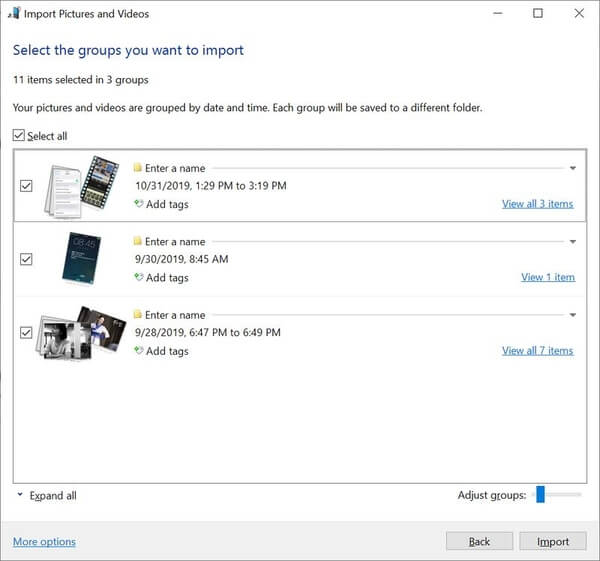Click the tag icon in the 9/28/2019 group
Image resolution: width=600 pixels, height=561 pixels.
coord(138,351)
